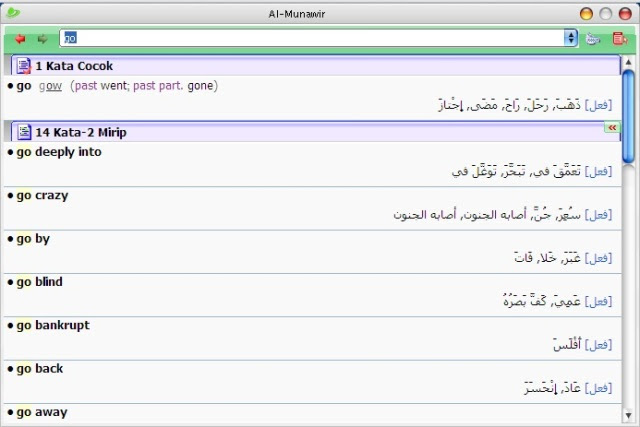Click the scrollbar up arrow

(628, 62)
